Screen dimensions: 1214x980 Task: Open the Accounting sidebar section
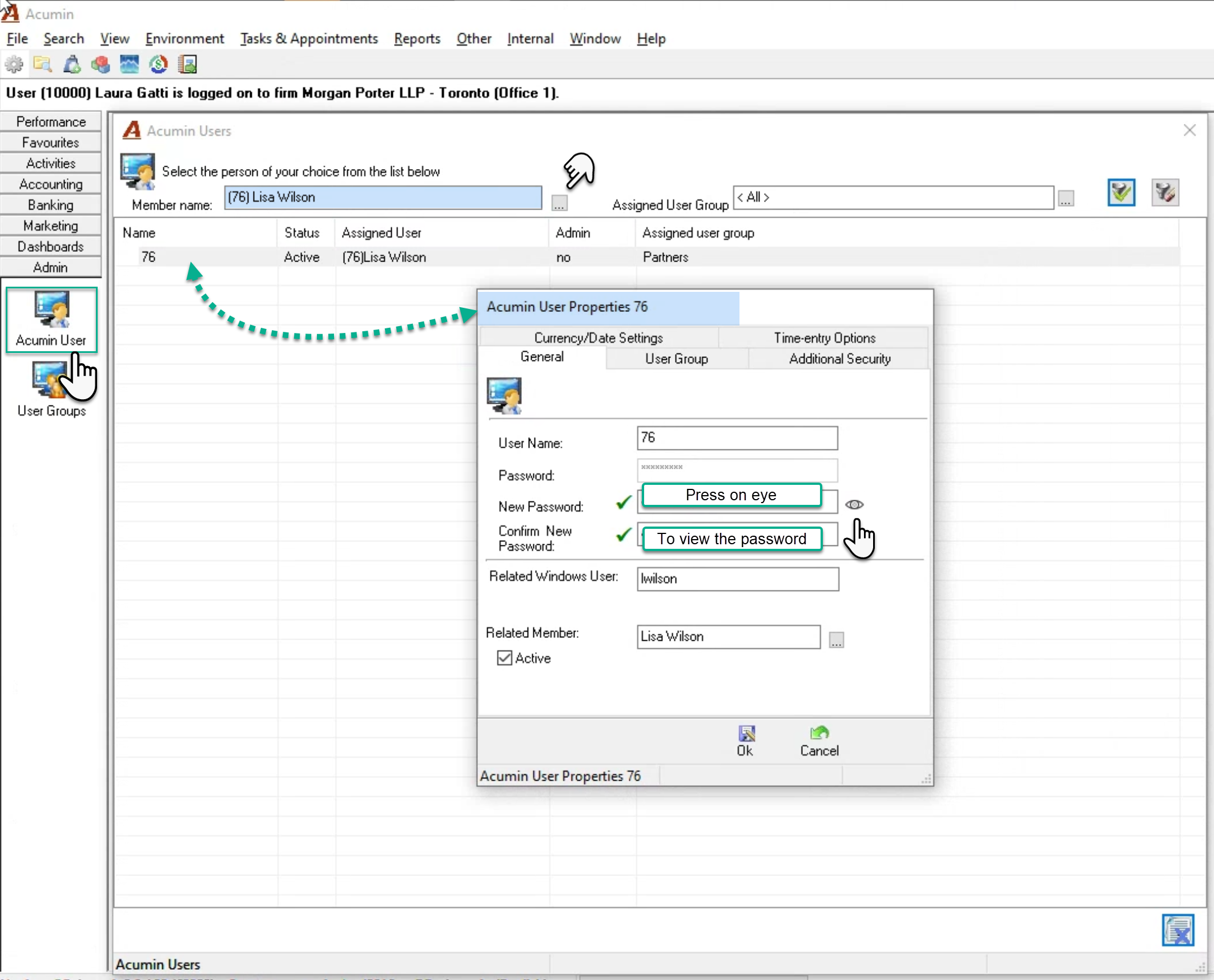[51, 184]
